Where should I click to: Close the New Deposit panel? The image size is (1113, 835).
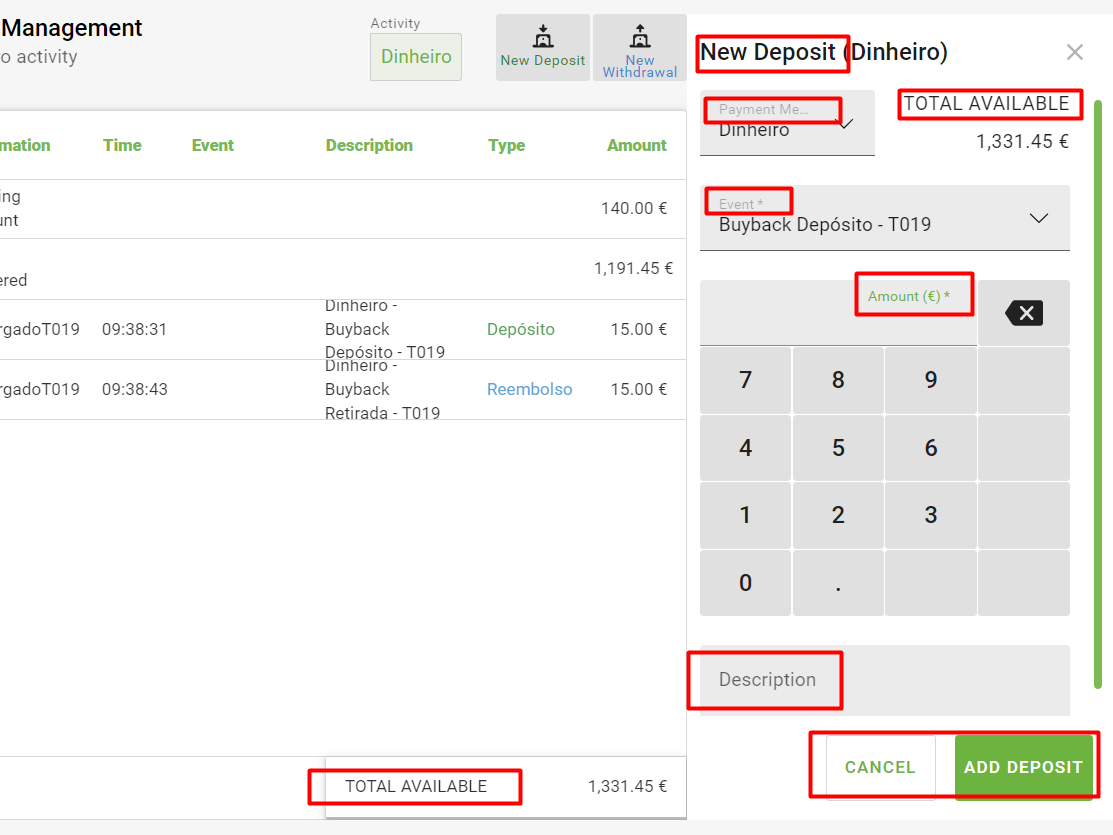pyautogui.click(x=1075, y=52)
